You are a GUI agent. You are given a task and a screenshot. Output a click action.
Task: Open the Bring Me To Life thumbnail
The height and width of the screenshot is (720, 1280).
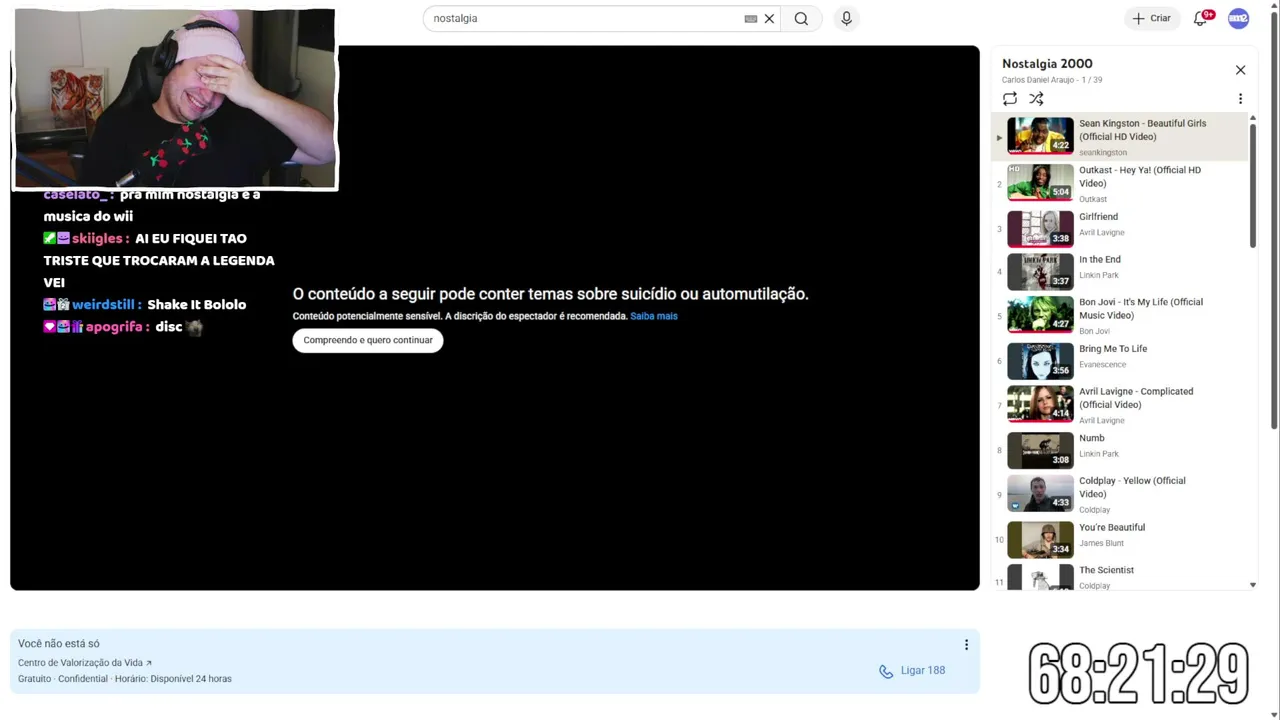pyautogui.click(x=1040, y=360)
